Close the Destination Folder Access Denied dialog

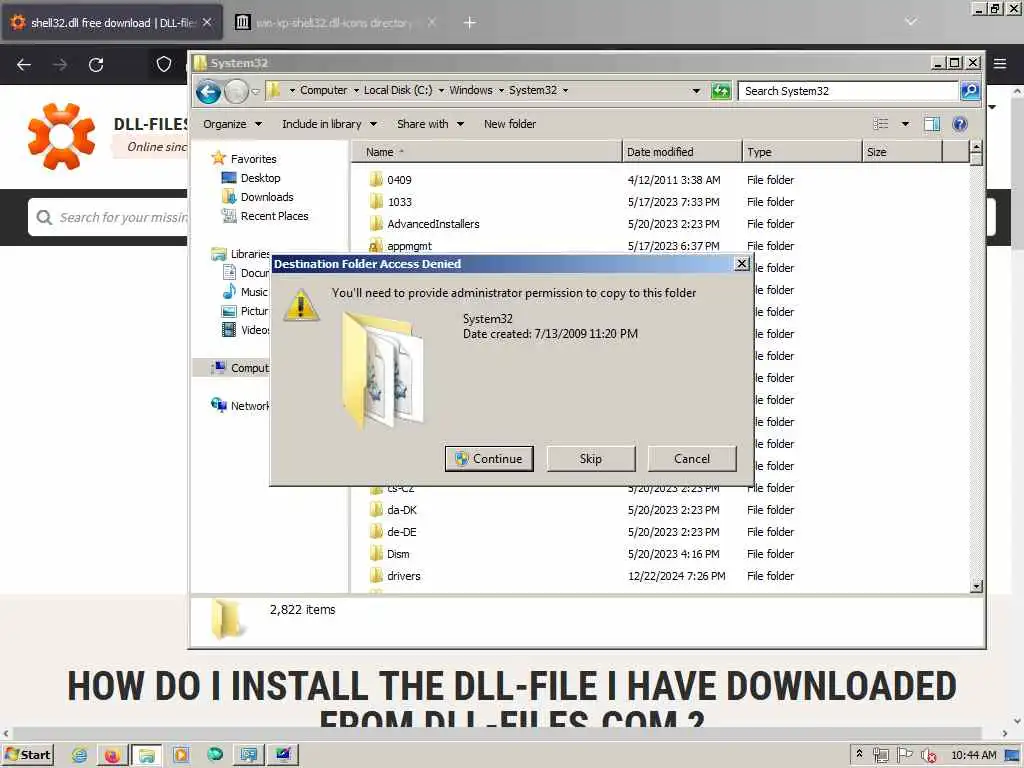point(741,263)
